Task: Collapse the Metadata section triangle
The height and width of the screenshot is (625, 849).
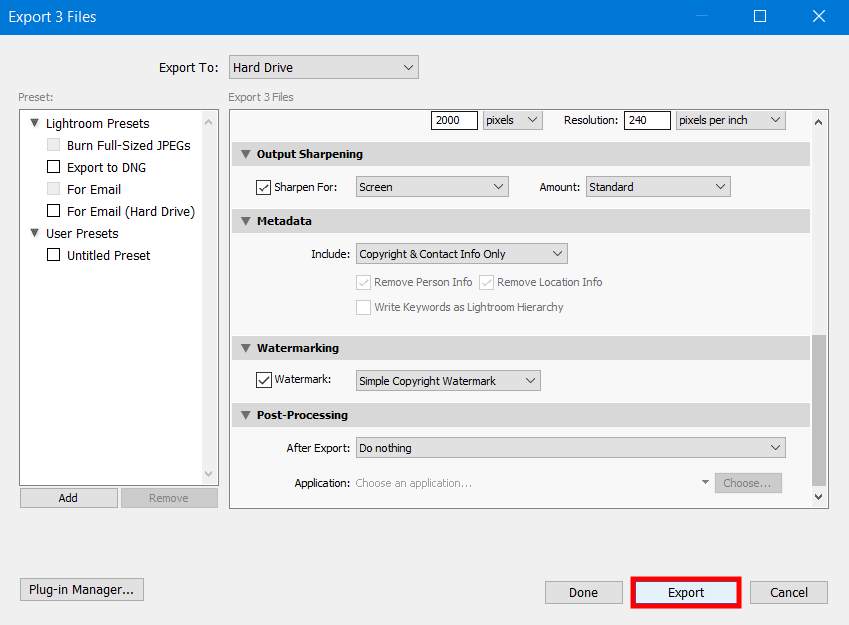Action: pos(244,222)
